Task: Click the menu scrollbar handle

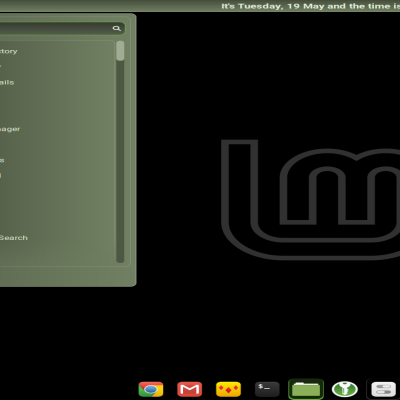Action: [120, 51]
